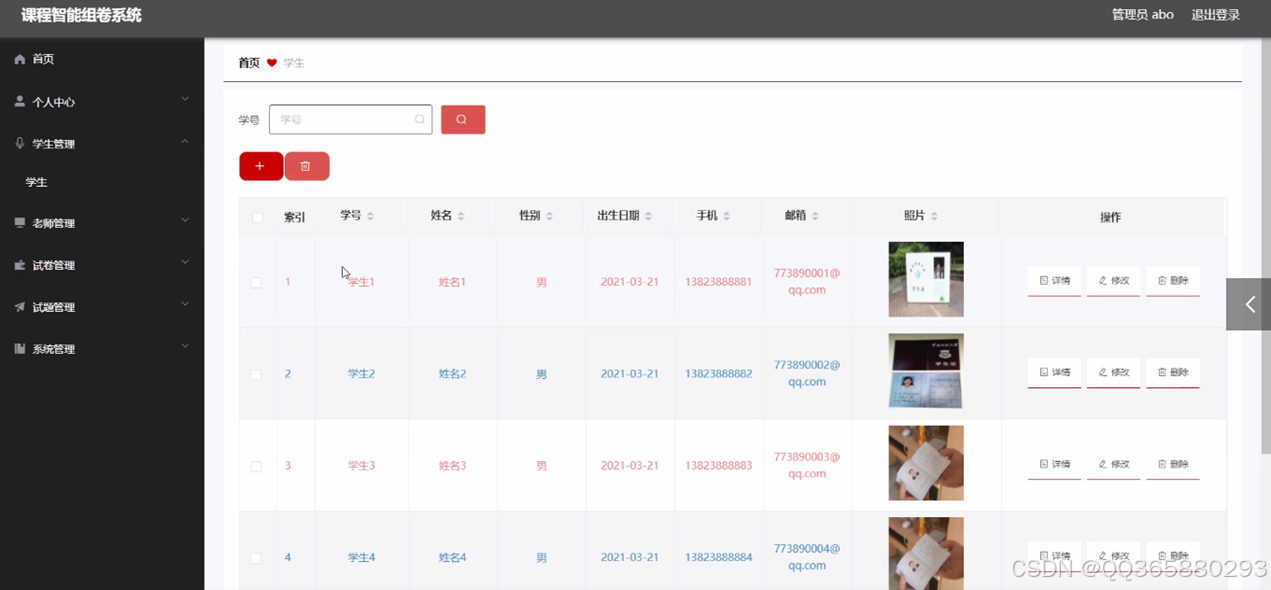Screen dimensions: 1271x590
Task: Click the trash batch-delete button
Action: [306, 166]
